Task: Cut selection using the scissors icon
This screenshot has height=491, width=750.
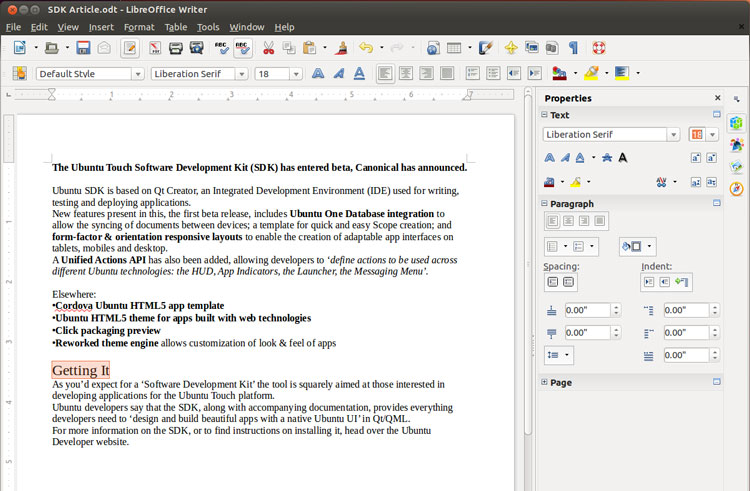Action: [268, 48]
